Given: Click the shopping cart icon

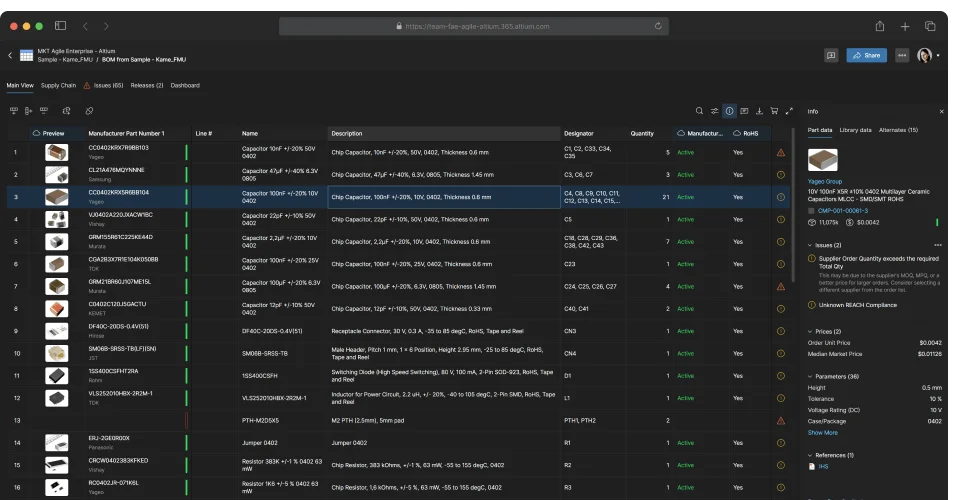Looking at the screenshot, I should click(774, 111).
